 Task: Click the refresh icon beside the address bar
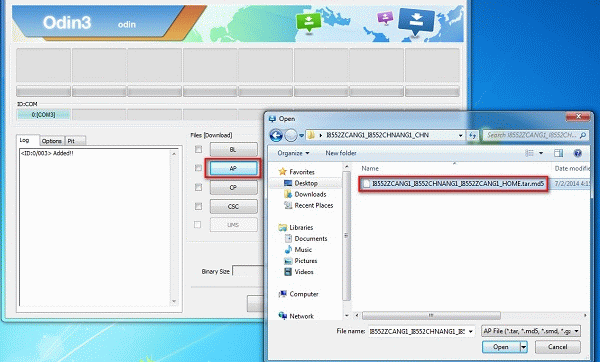473,135
